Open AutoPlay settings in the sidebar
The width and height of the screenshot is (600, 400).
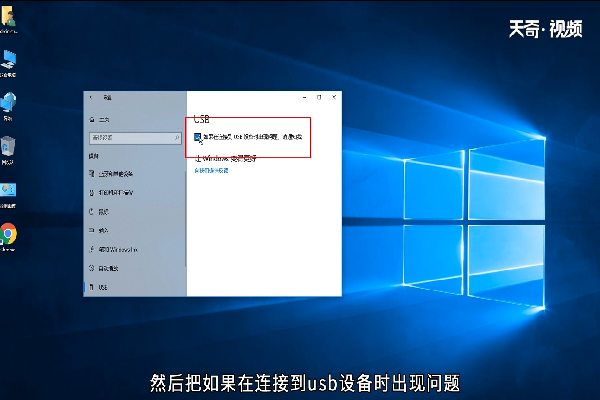pos(104,268)
